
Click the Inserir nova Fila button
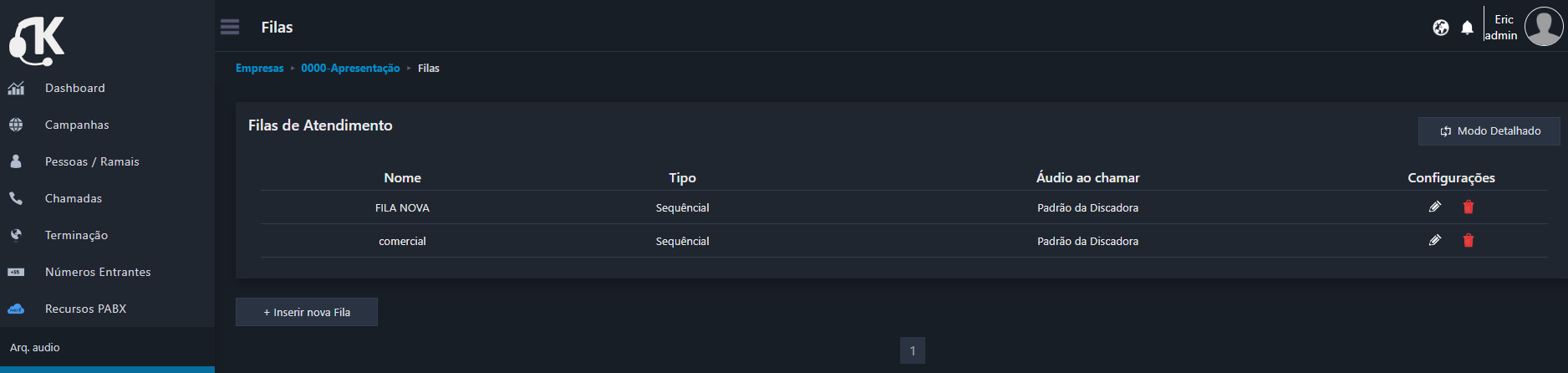click(307, 312)
